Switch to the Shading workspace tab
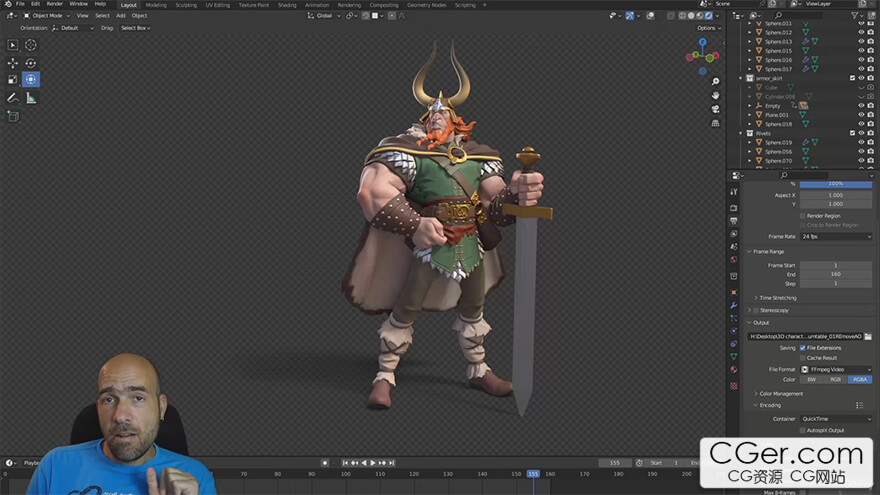880x495 pixels. (x=287, y=4)
